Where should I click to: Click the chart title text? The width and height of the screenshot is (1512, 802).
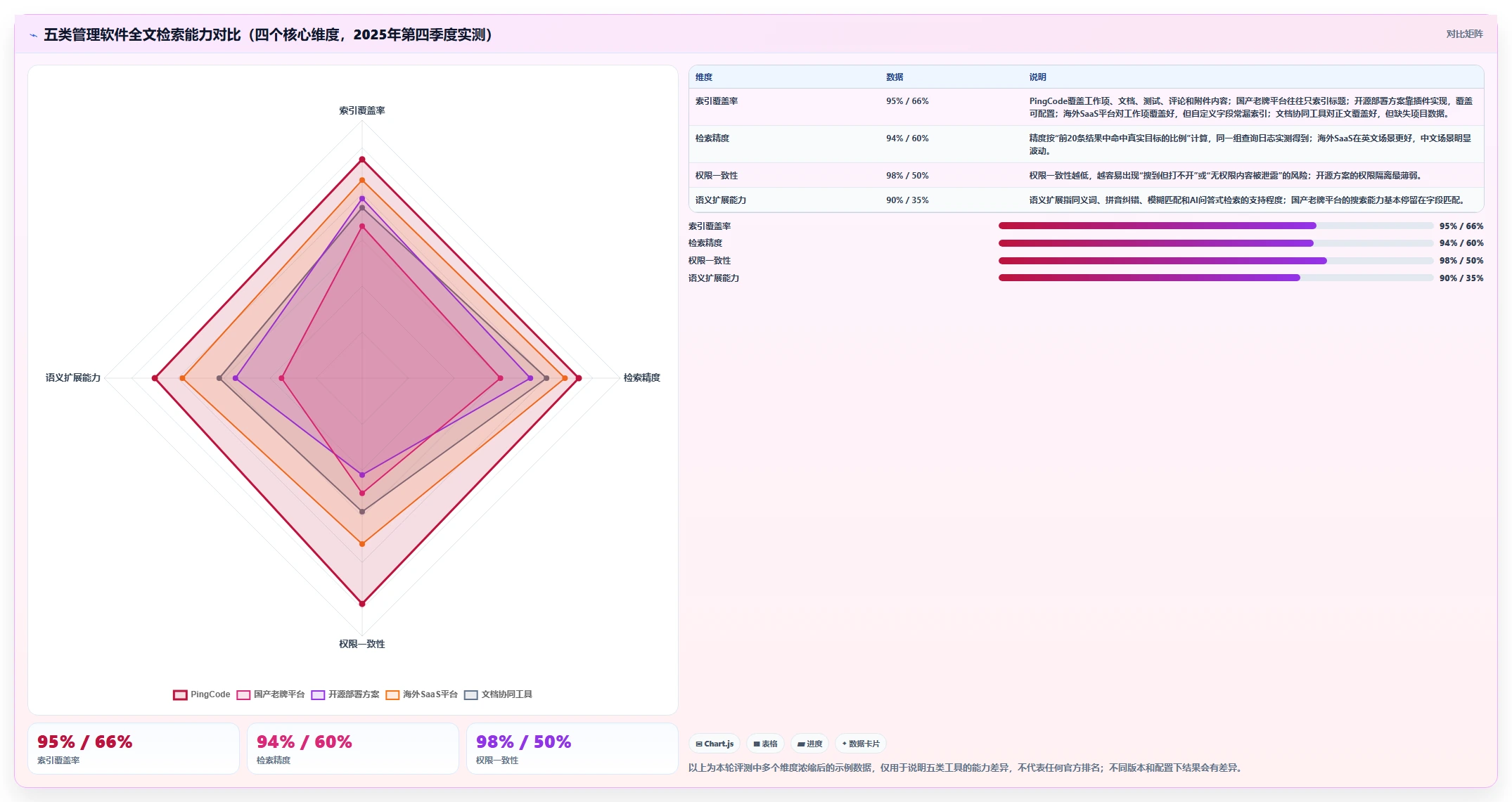[271, 34]
